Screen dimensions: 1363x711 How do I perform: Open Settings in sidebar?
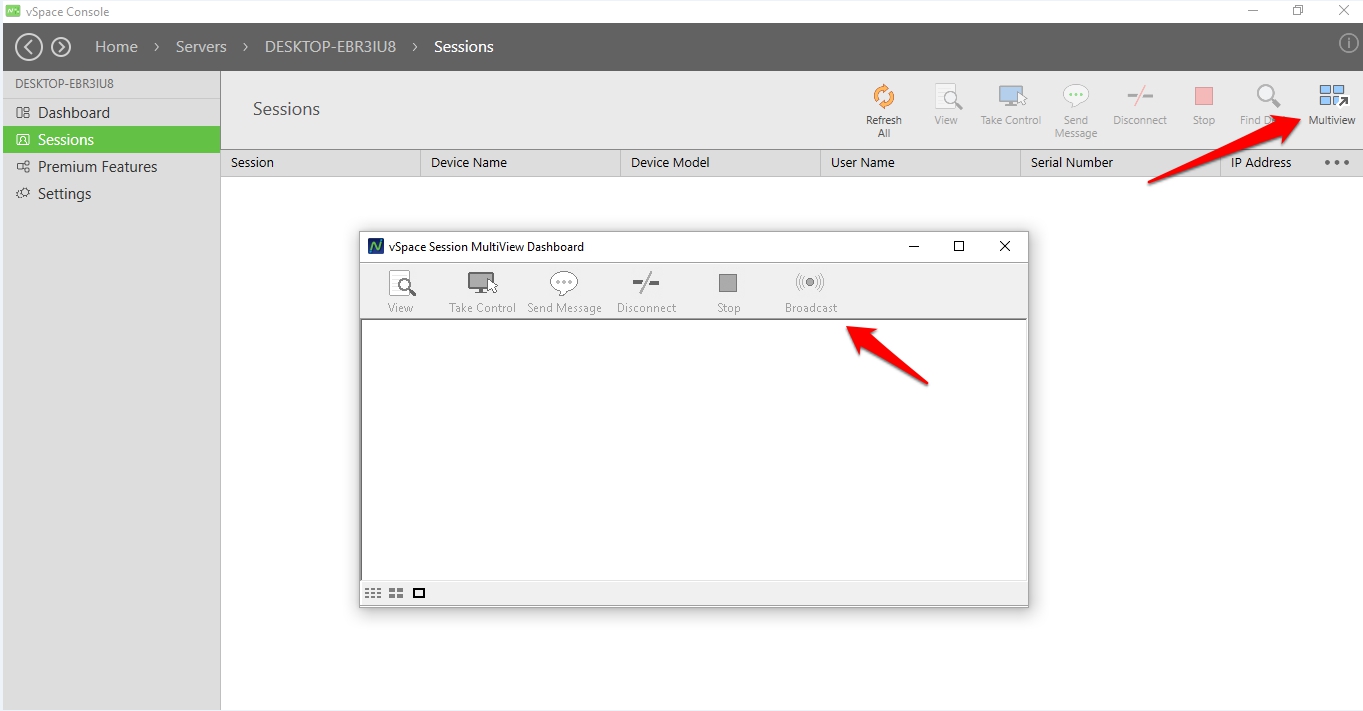111,194
